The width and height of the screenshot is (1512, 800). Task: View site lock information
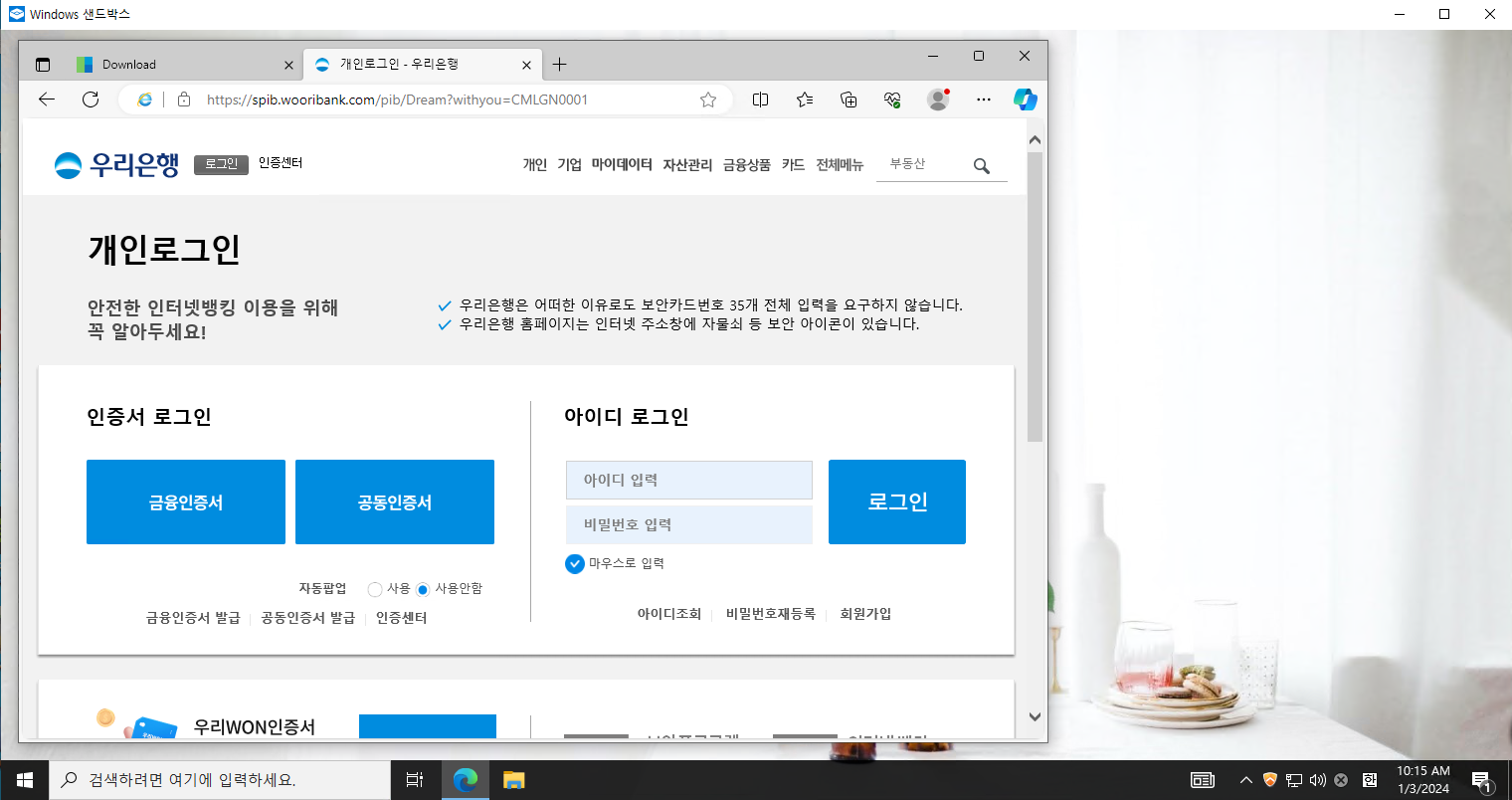(184, 100)
